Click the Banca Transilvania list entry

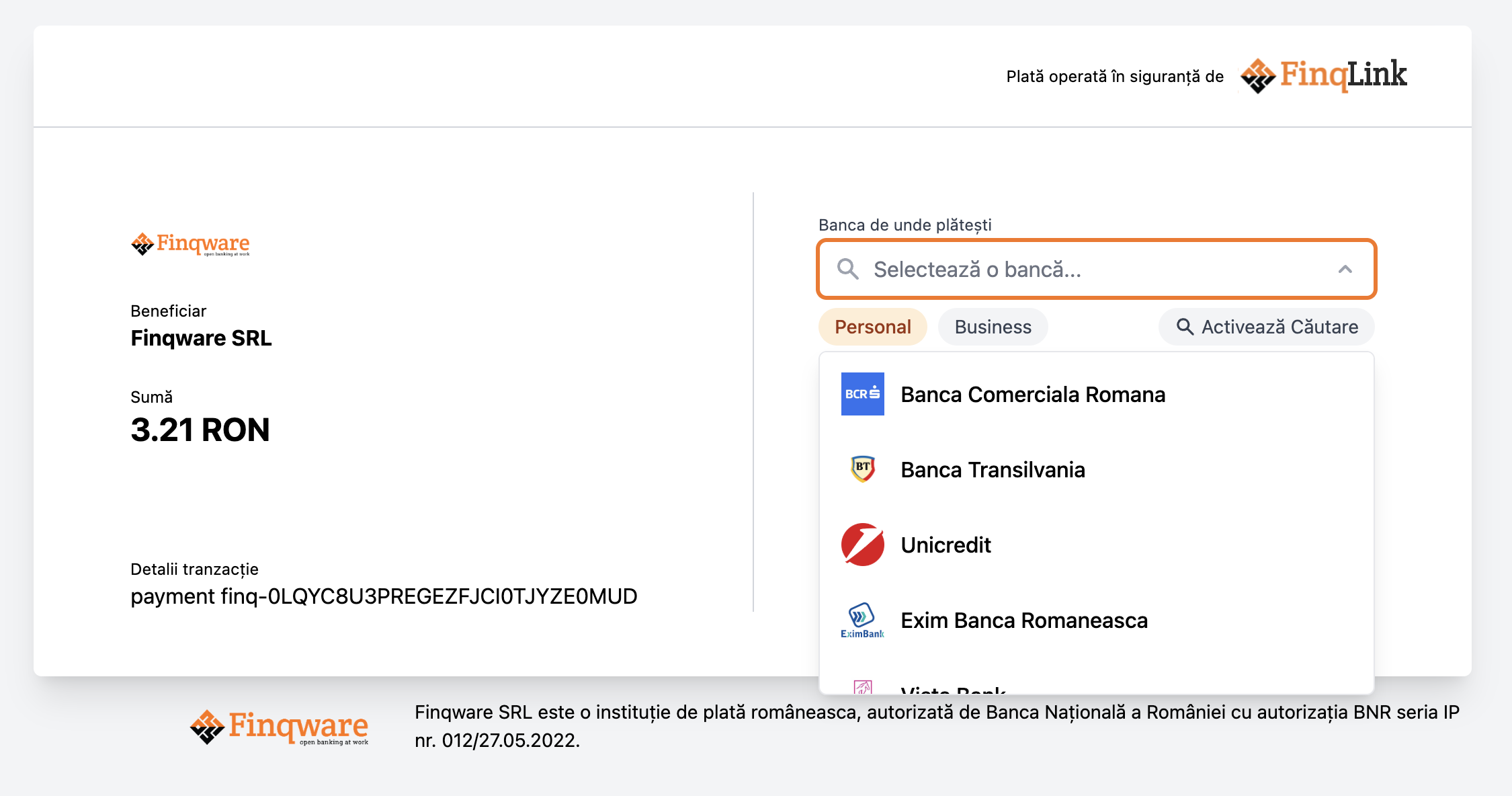point(993,469)
